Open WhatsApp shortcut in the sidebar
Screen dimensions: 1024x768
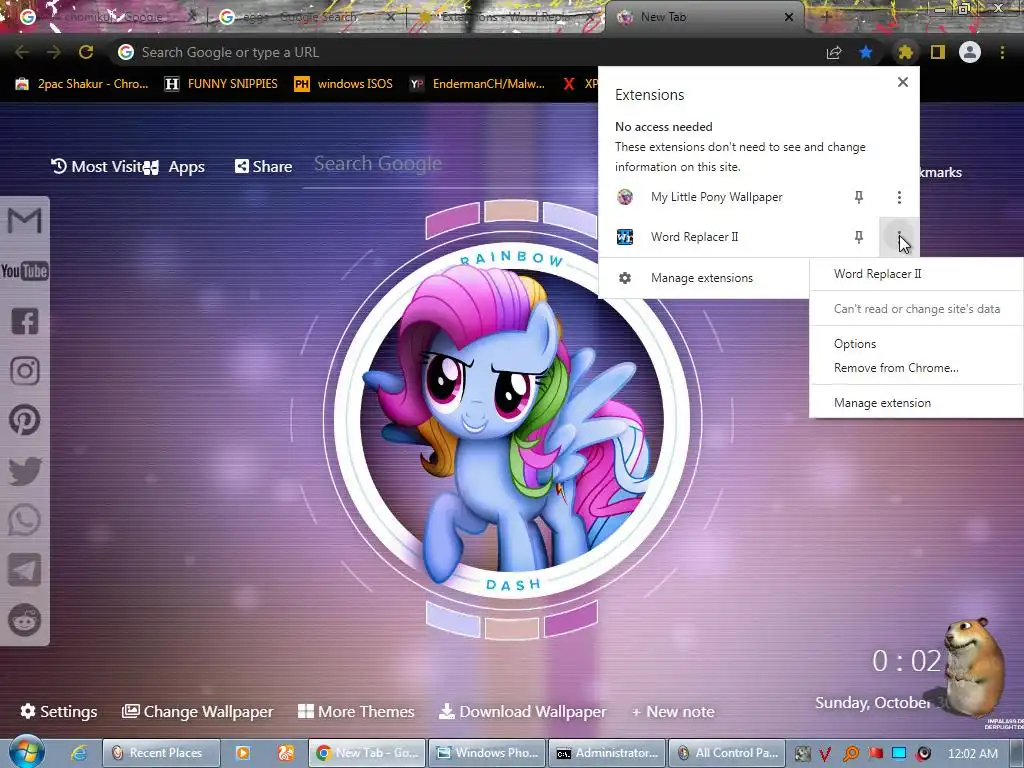tap(25, 520)
